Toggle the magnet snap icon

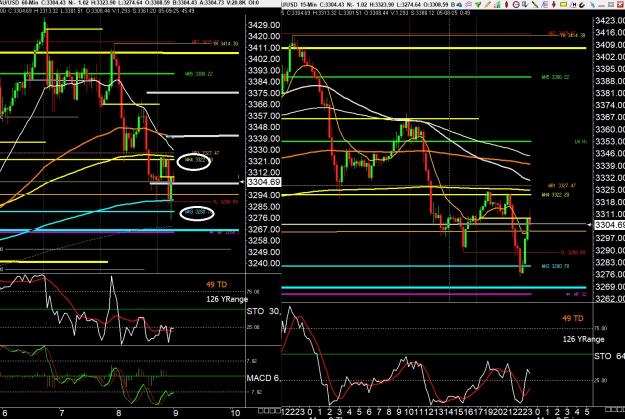(582, 5)
